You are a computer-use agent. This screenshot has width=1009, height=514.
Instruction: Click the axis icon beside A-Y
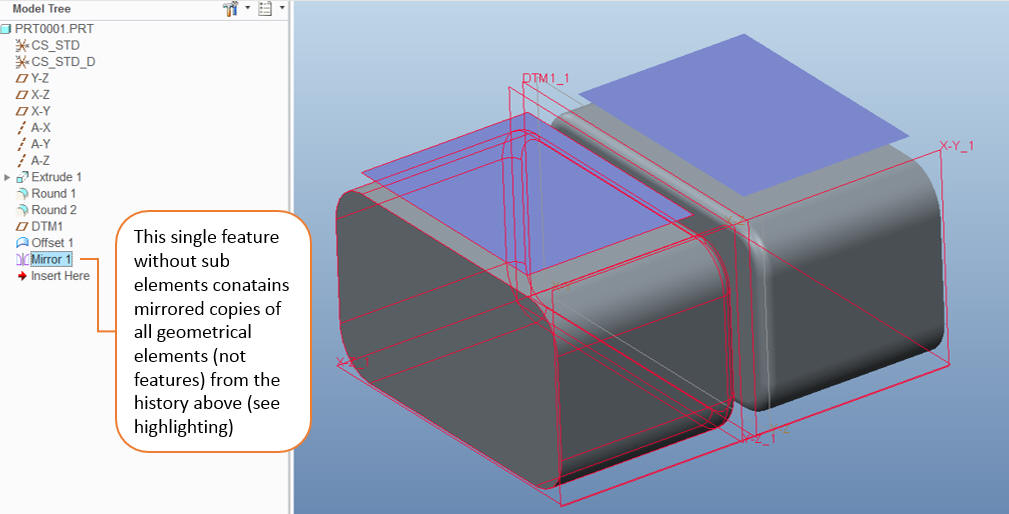(x=21, y=144)
